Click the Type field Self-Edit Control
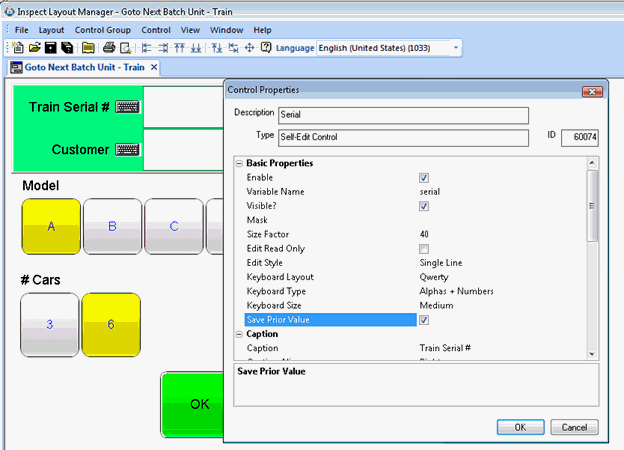 click(403, 138)
